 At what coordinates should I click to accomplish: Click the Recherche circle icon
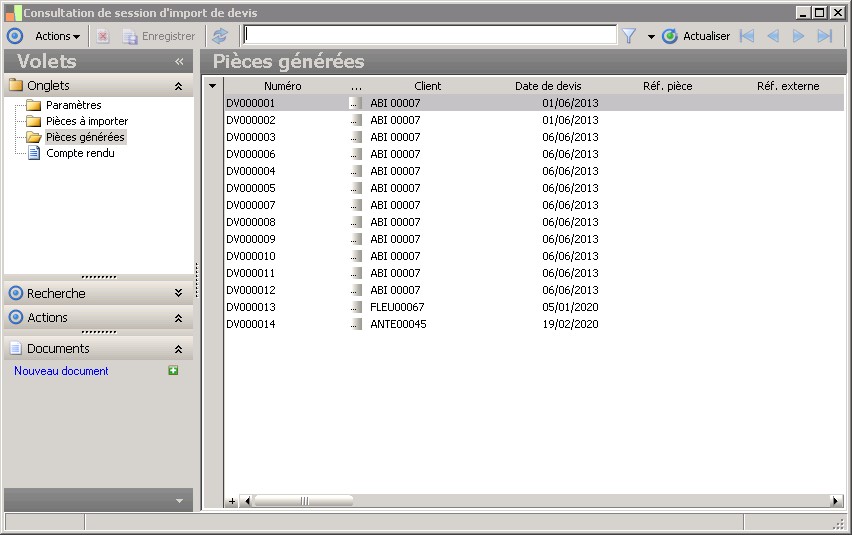tap(16, 293)
